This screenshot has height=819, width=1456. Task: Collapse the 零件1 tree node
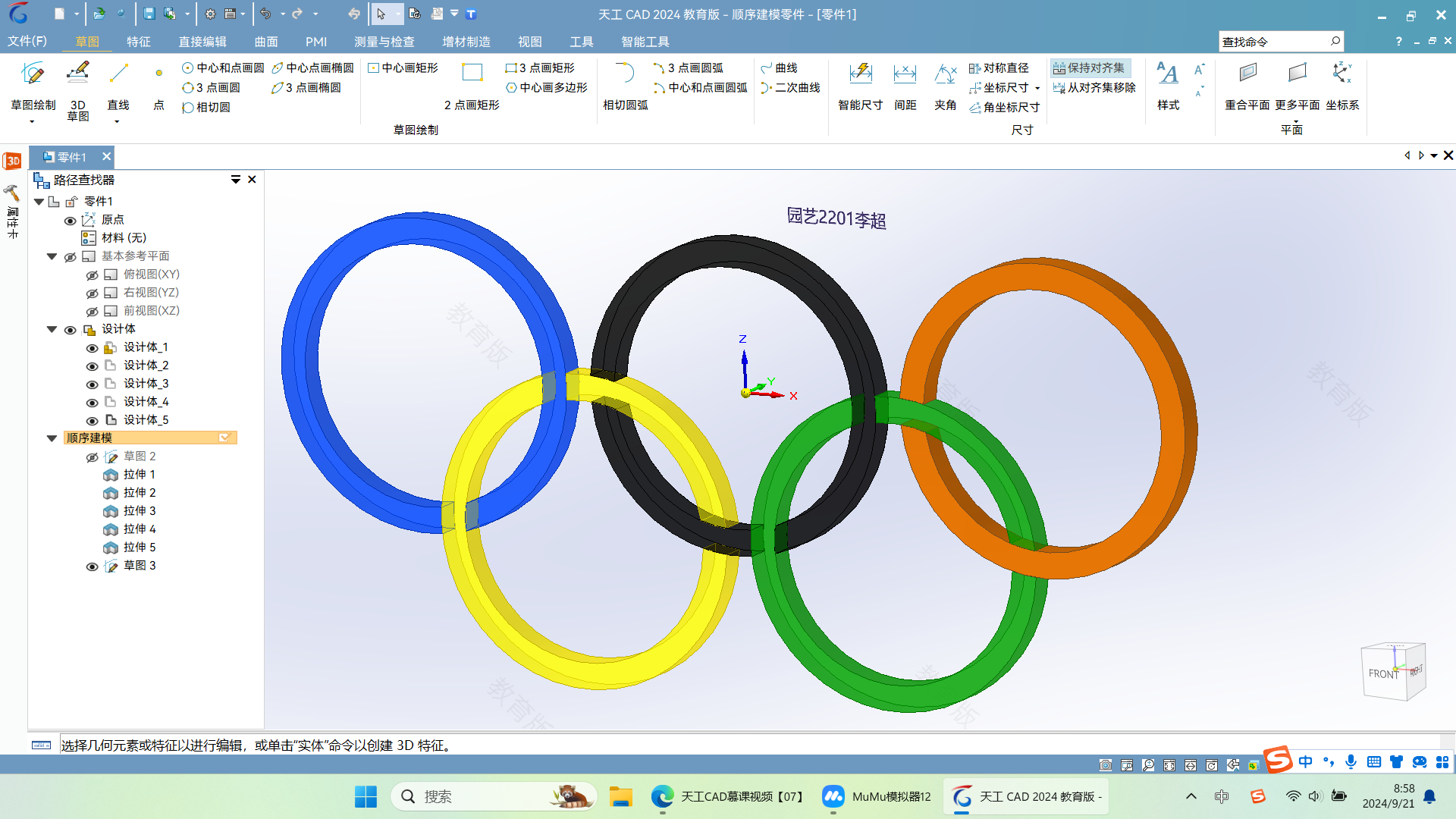(39, 202)
